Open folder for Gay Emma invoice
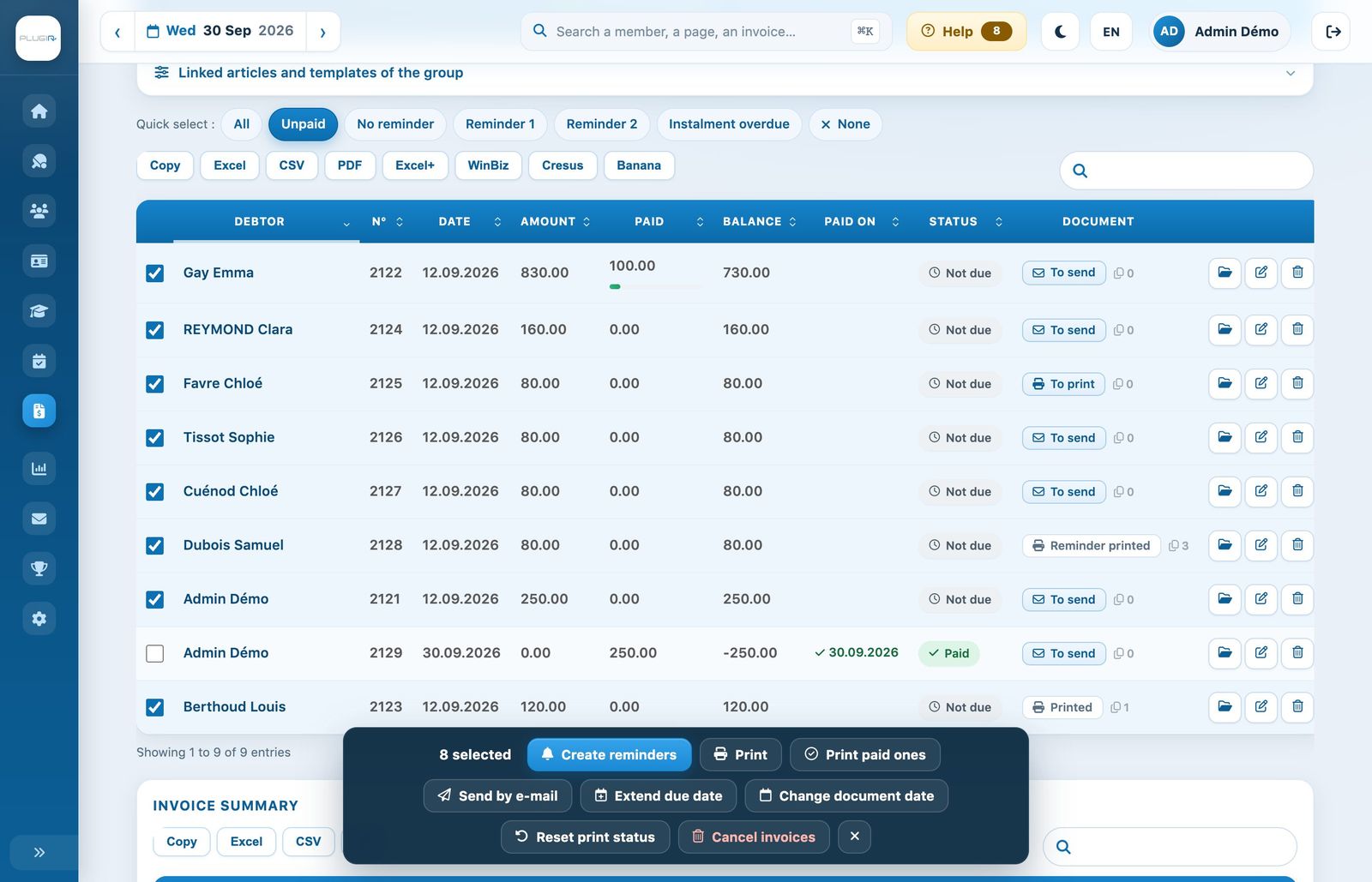1372x882 pixels. [x=1225, y=273]
